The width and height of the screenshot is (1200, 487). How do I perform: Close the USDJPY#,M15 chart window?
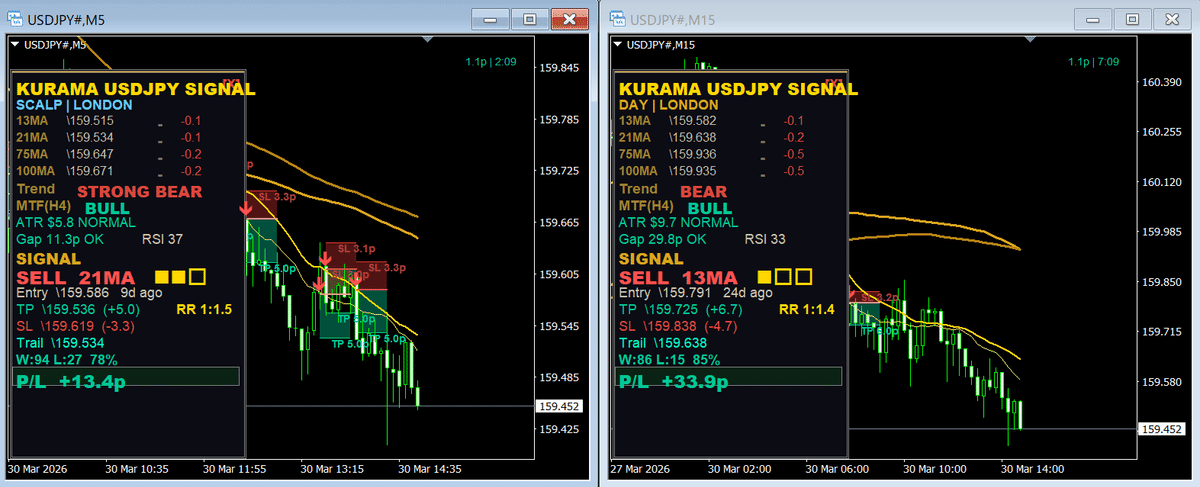point(1171,19)
